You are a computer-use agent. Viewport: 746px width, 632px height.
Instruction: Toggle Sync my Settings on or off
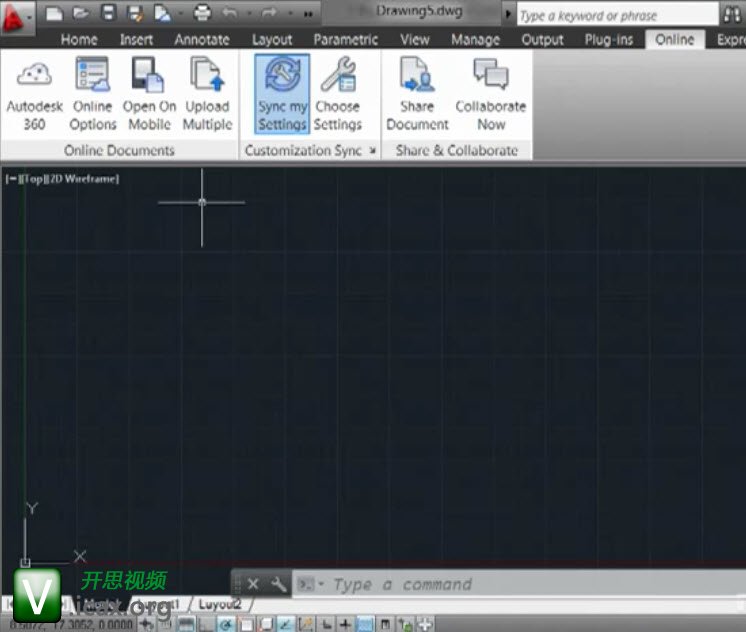click(282, 94)
